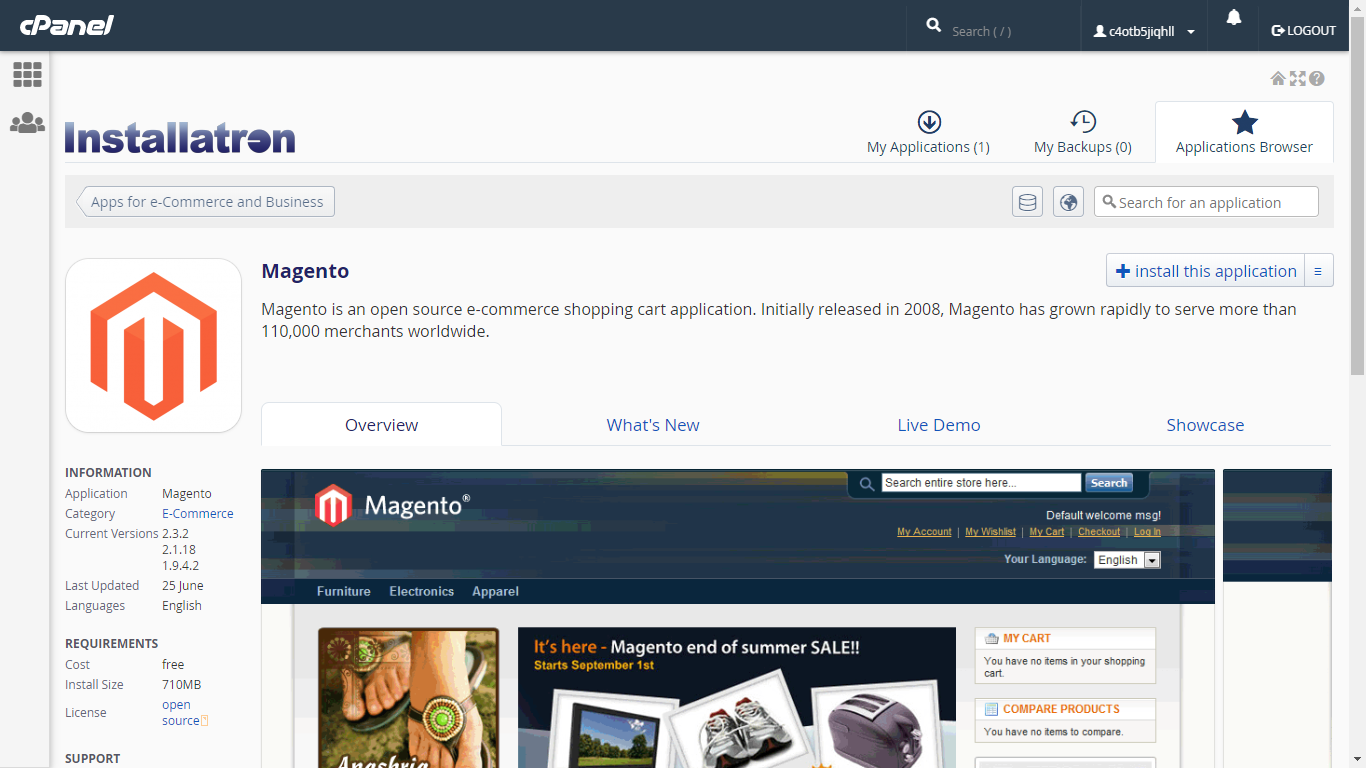
Task: Click the Search button in store preview
Action: coord(1109,483)
